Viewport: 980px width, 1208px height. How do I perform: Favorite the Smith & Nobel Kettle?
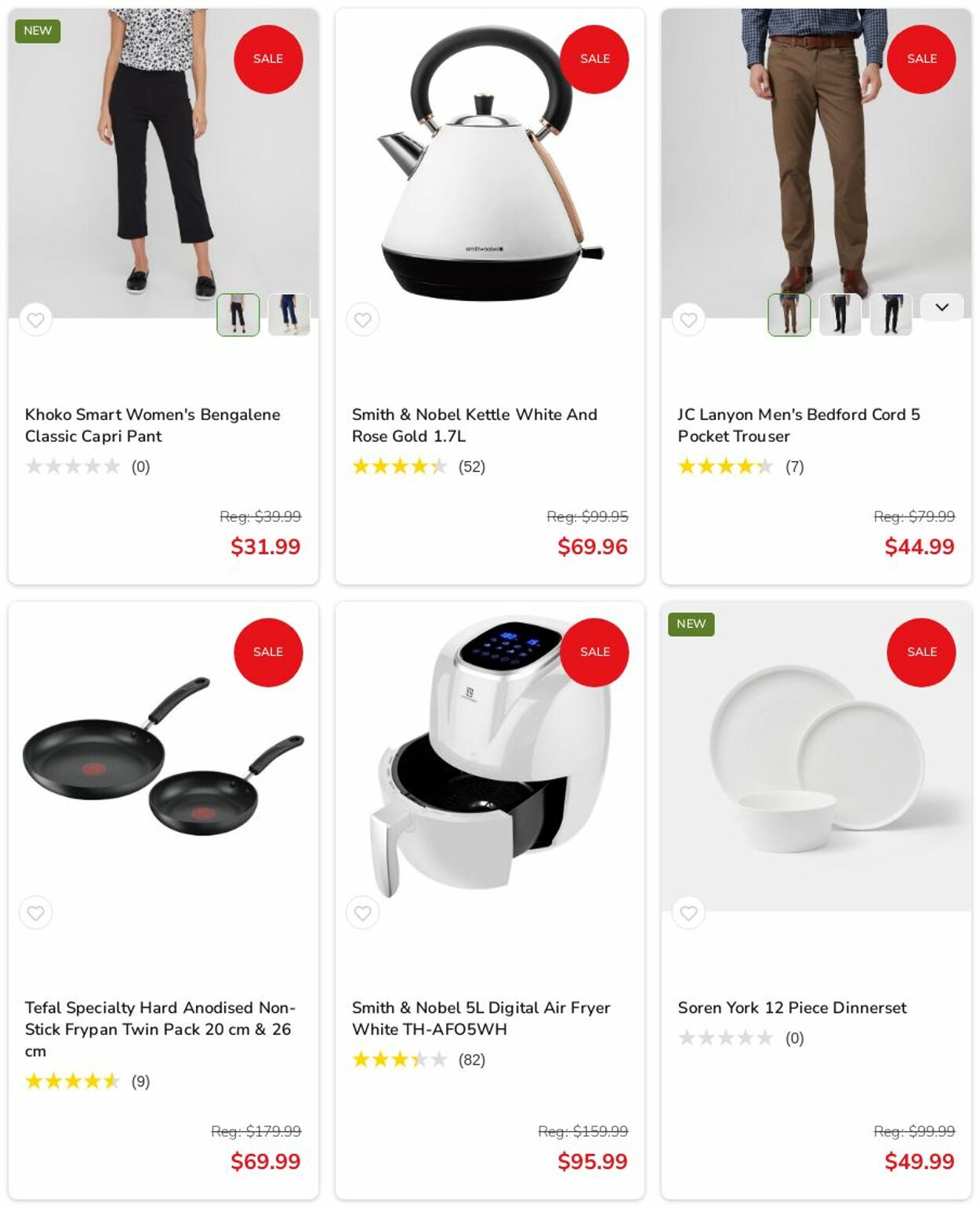click(x=362, y=320)
